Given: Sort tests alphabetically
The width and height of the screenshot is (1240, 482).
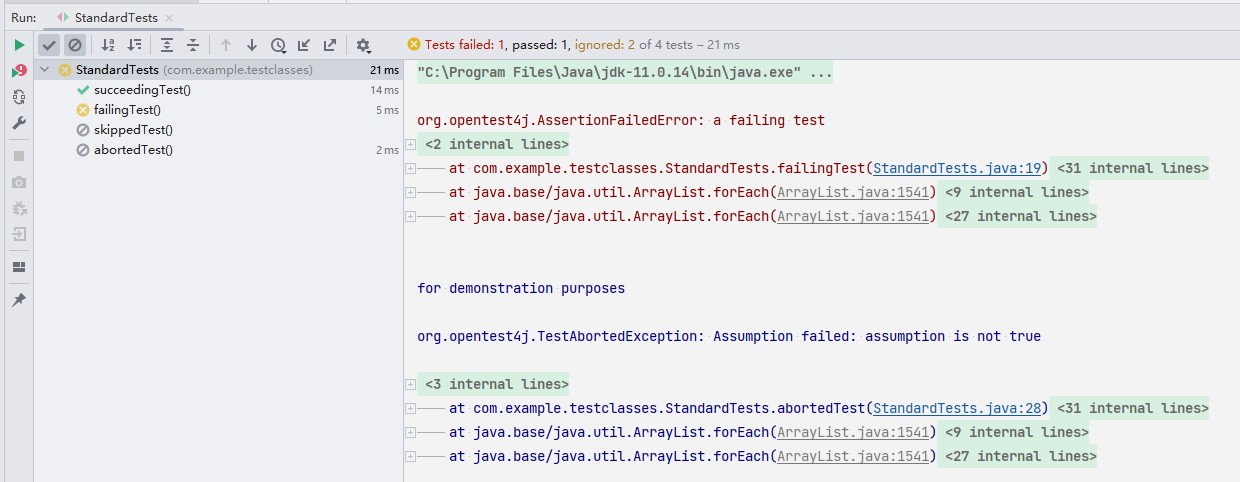Looking at the screenshot, I should 108,45.
